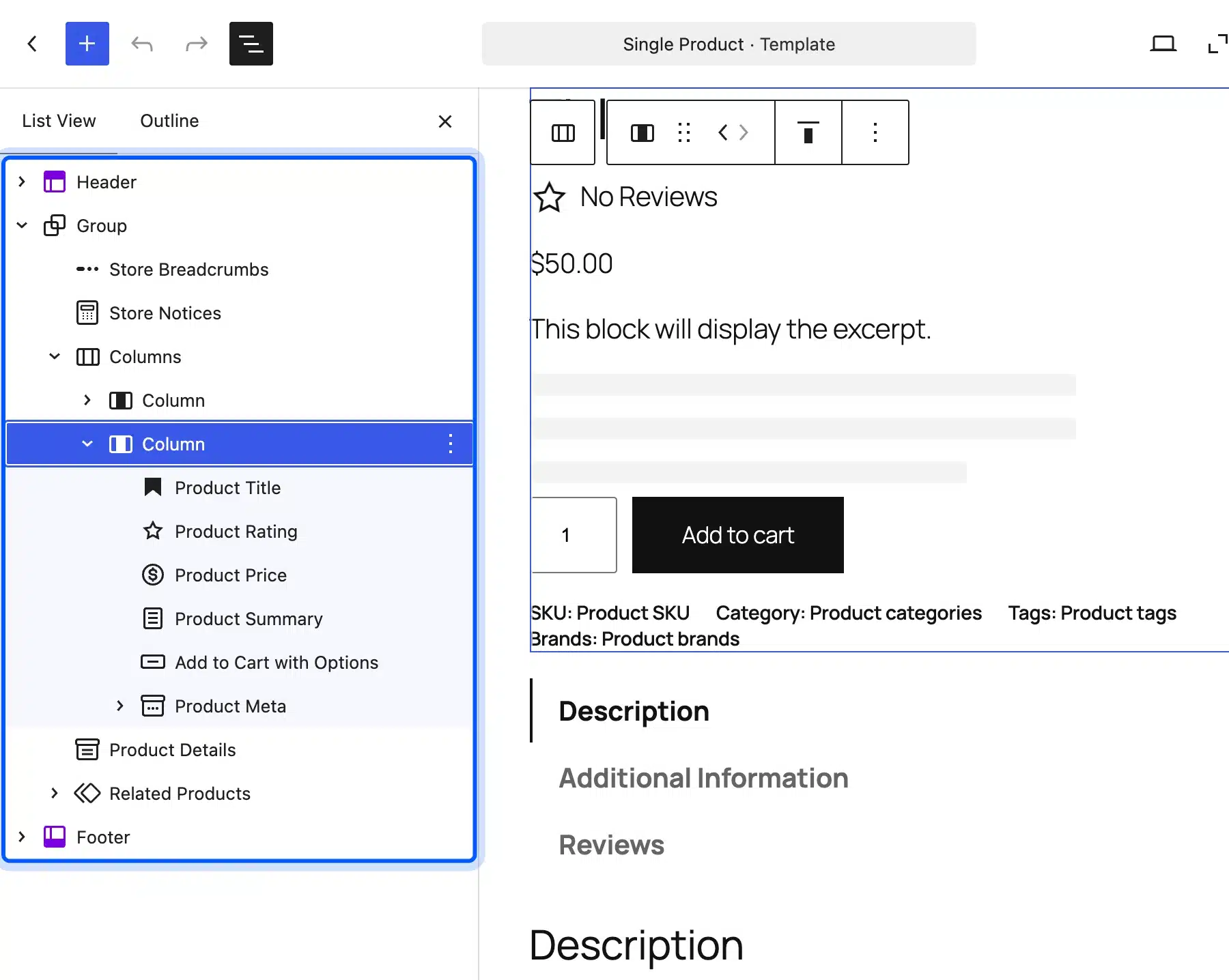Select Product Price block in list view

(239, 575)
